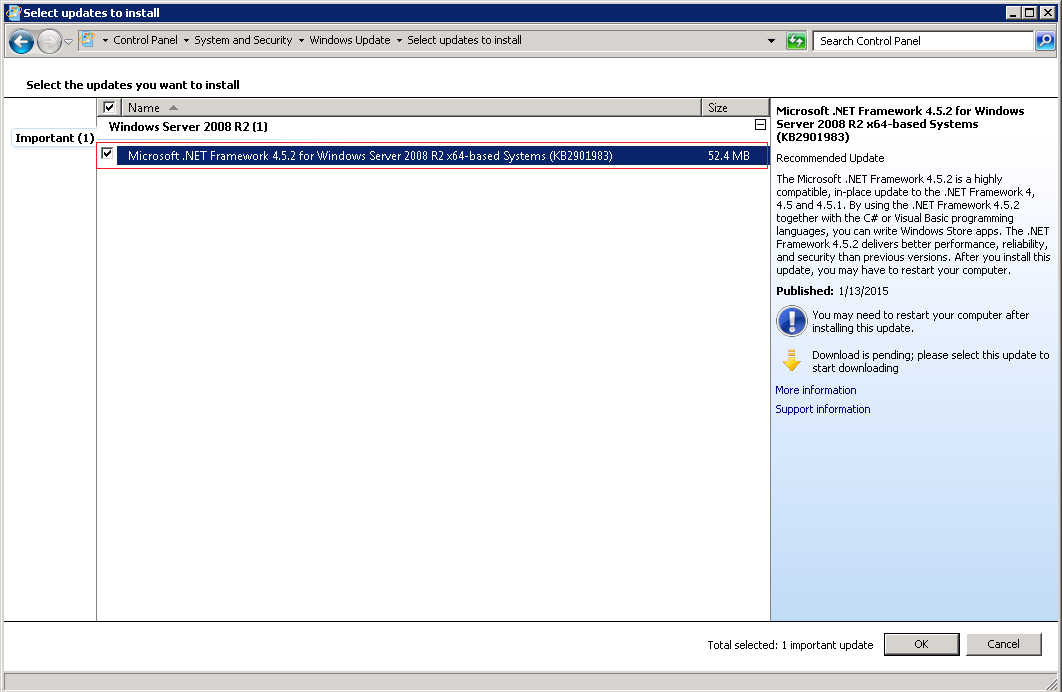This screenshot has width=1062, height=692.
Task: Click the Control Panel icon in address bar
Action: [87, 40]
